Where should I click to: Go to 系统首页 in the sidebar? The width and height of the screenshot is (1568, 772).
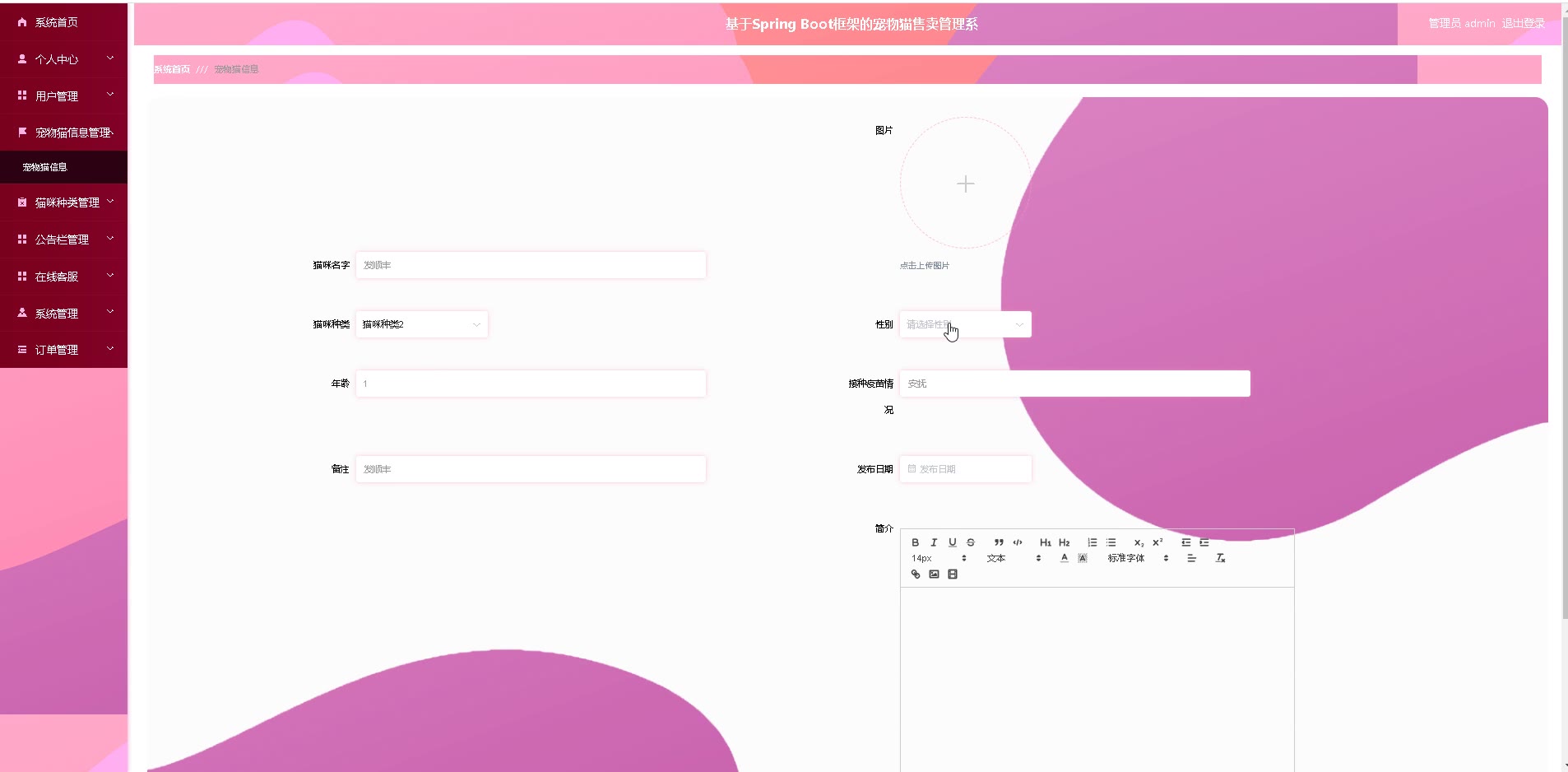click(x=64, y=22)
